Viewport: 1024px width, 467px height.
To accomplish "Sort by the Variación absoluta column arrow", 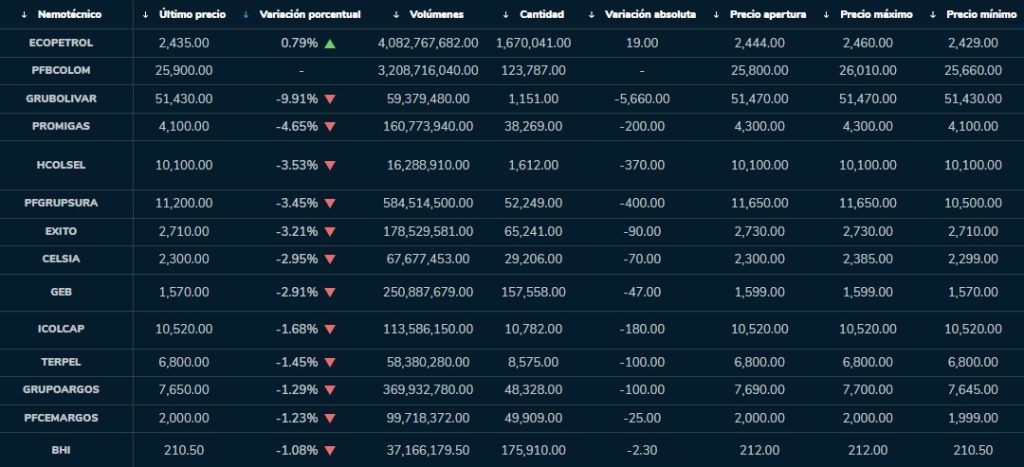I will (592, 14).
